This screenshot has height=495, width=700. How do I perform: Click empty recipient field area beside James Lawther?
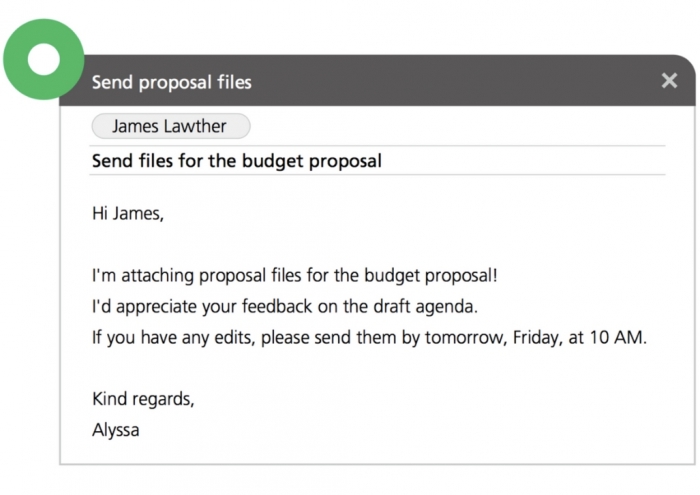(x=450, y=127)
